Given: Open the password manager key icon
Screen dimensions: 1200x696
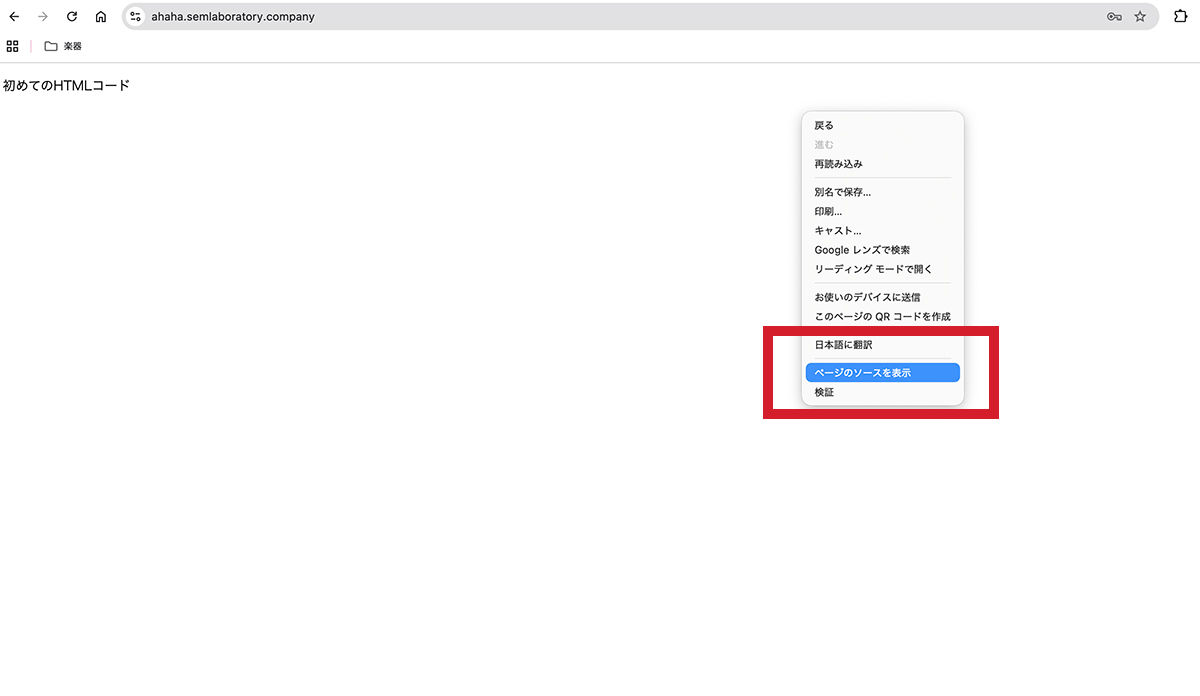Looking at the screenshot, I should click(1113, 16).
